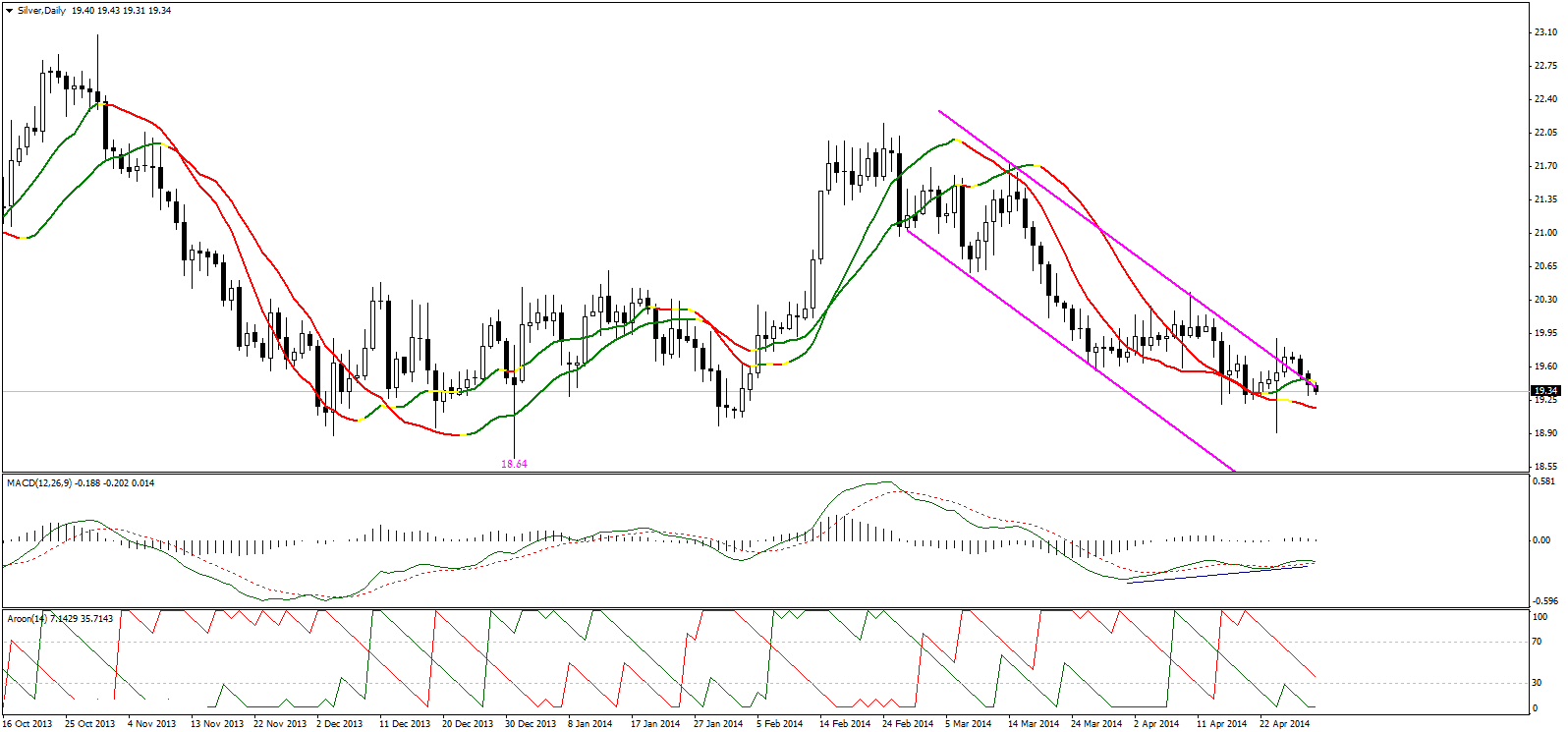Viewport: 1568px width, 732px height.
Task: Click the 25 Oct 2013 date label
Action: tap(90, 724)
